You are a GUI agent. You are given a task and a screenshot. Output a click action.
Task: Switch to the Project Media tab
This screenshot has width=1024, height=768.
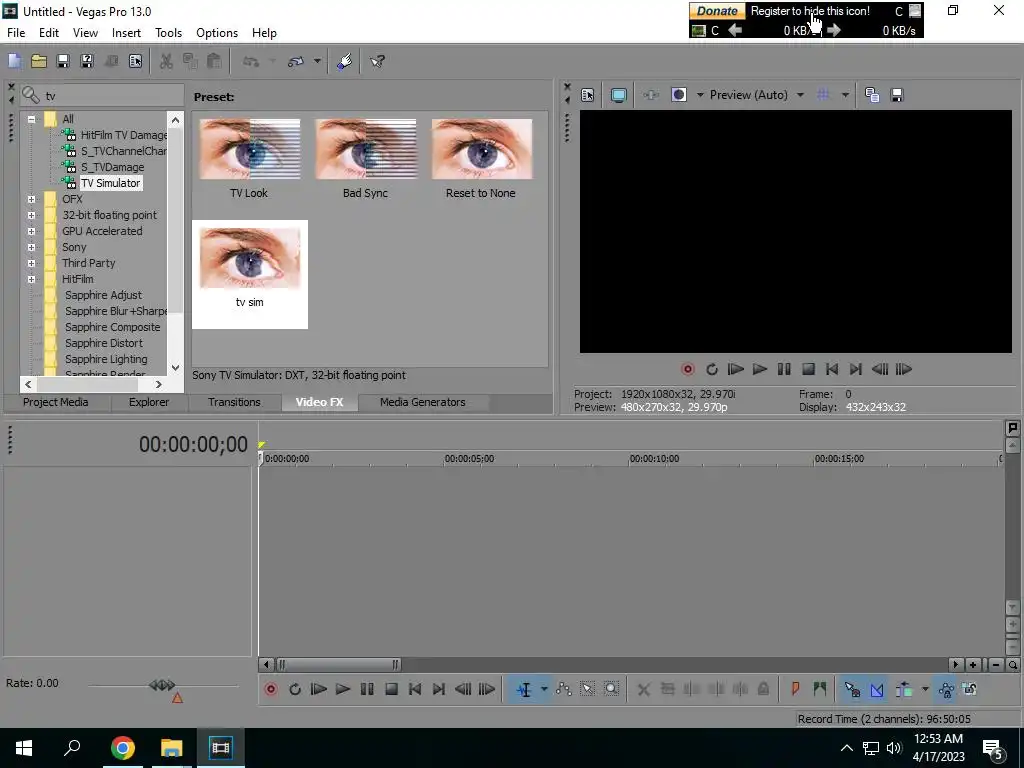click(56, 402)
